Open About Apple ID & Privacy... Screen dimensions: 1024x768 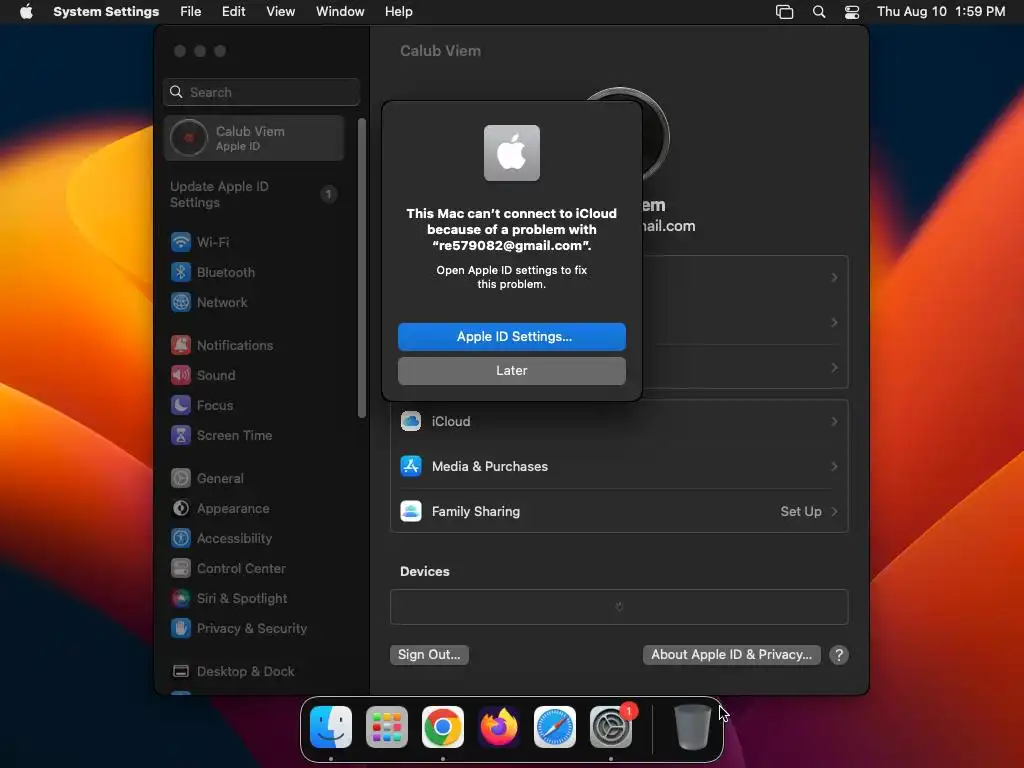731,654
